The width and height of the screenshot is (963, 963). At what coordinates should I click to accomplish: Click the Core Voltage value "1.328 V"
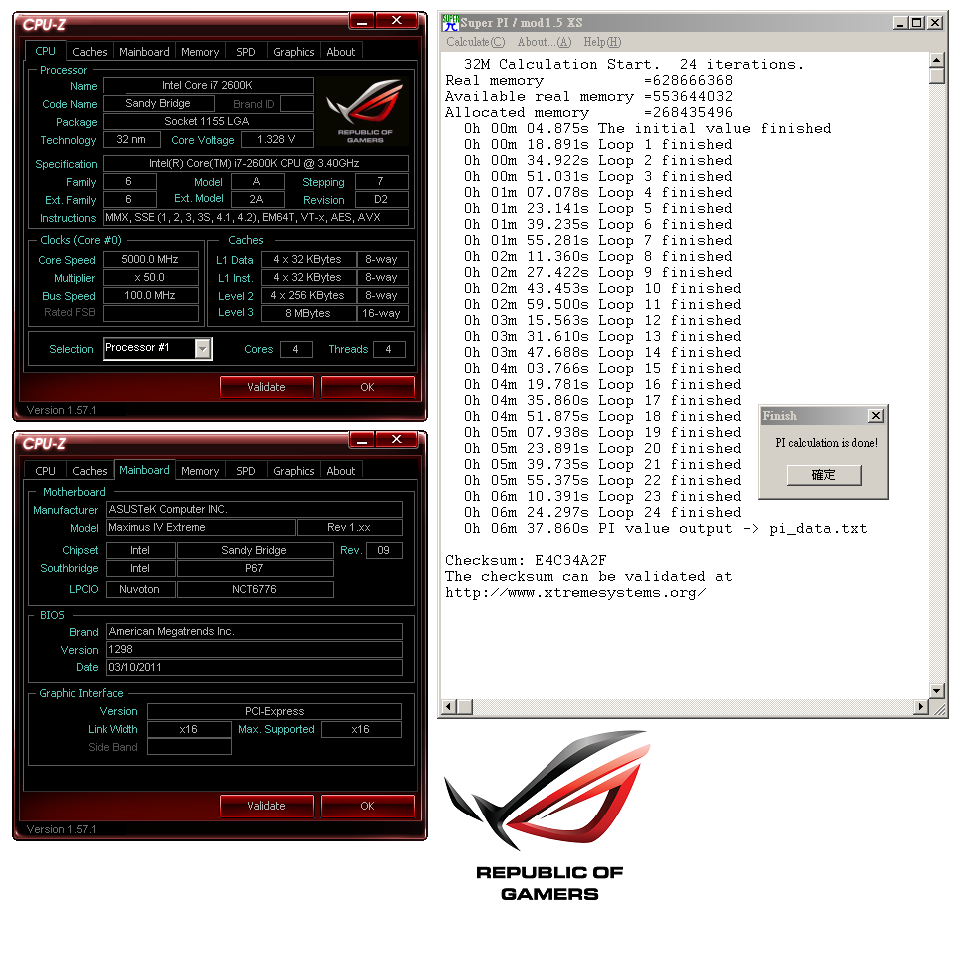tap(277, 139)
